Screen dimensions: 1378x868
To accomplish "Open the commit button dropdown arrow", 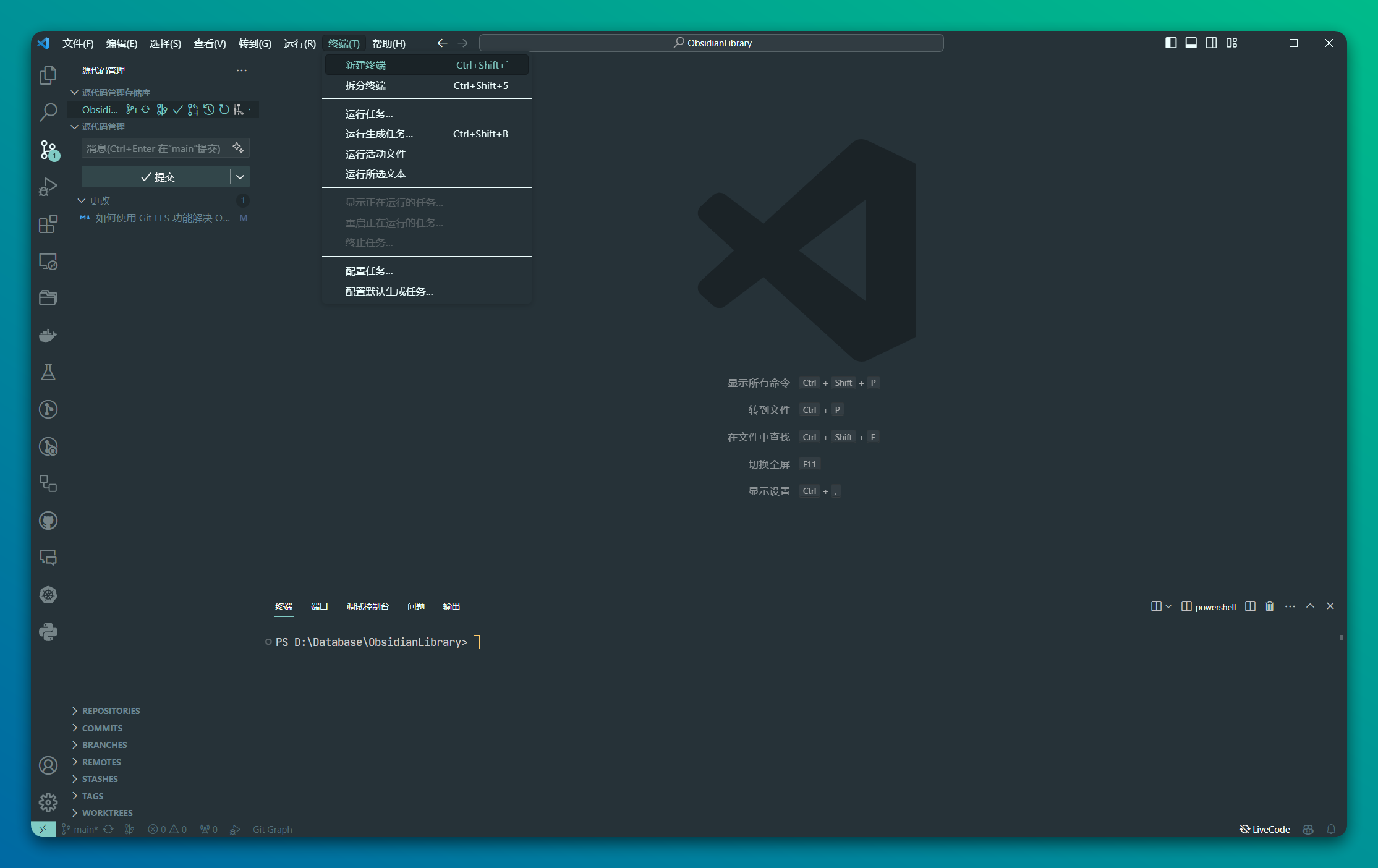I will [x=240, y=177].
